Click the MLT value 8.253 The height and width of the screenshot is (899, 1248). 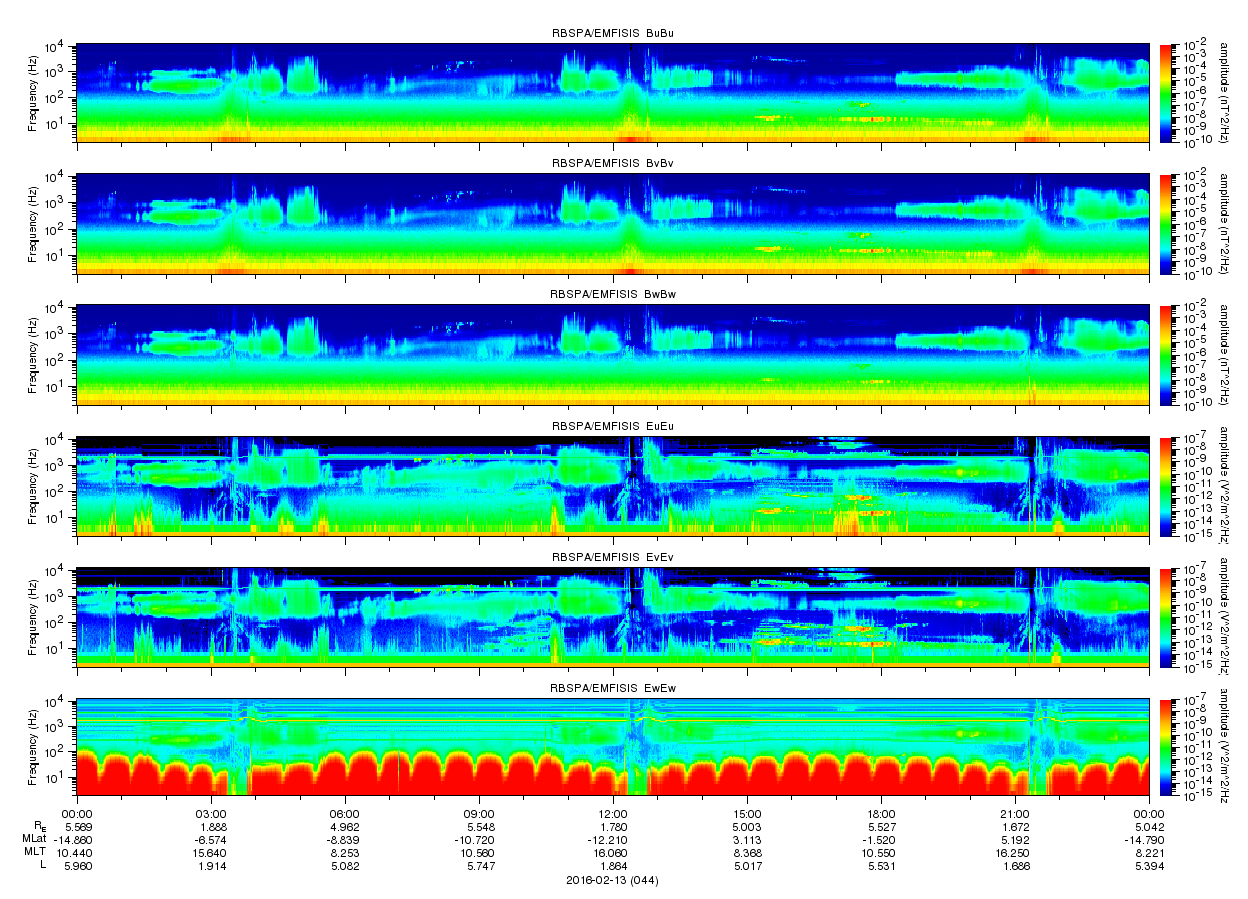(x=345, y=851)
